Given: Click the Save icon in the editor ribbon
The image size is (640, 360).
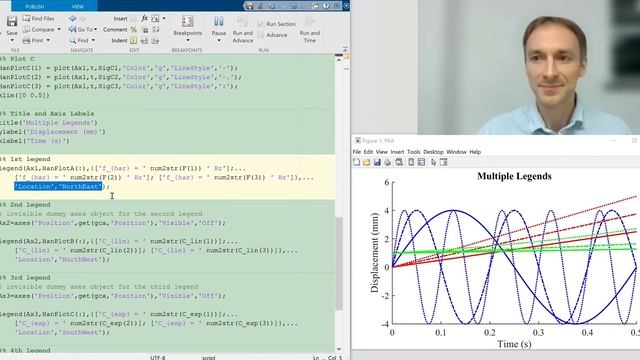Looking at the screenshot, I should point(11,21).
